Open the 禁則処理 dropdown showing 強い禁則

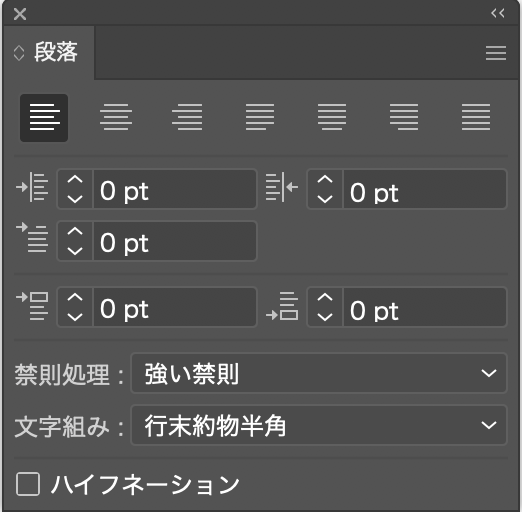[x=319, y=373]
